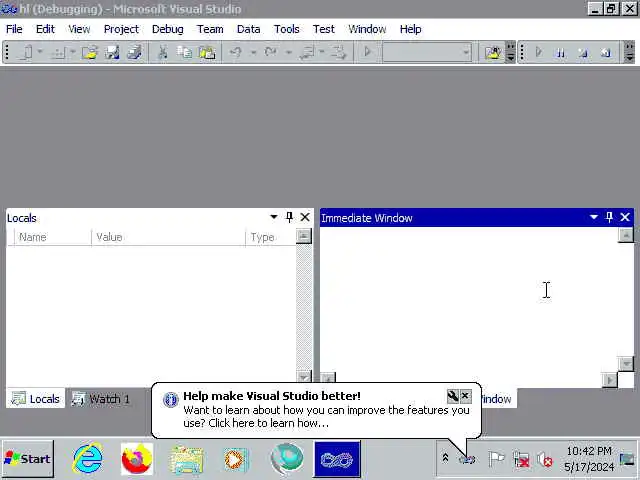The image size is (640, 480).
Task: Expand the Undo history dropdown arrow
Action: point(253,52)
